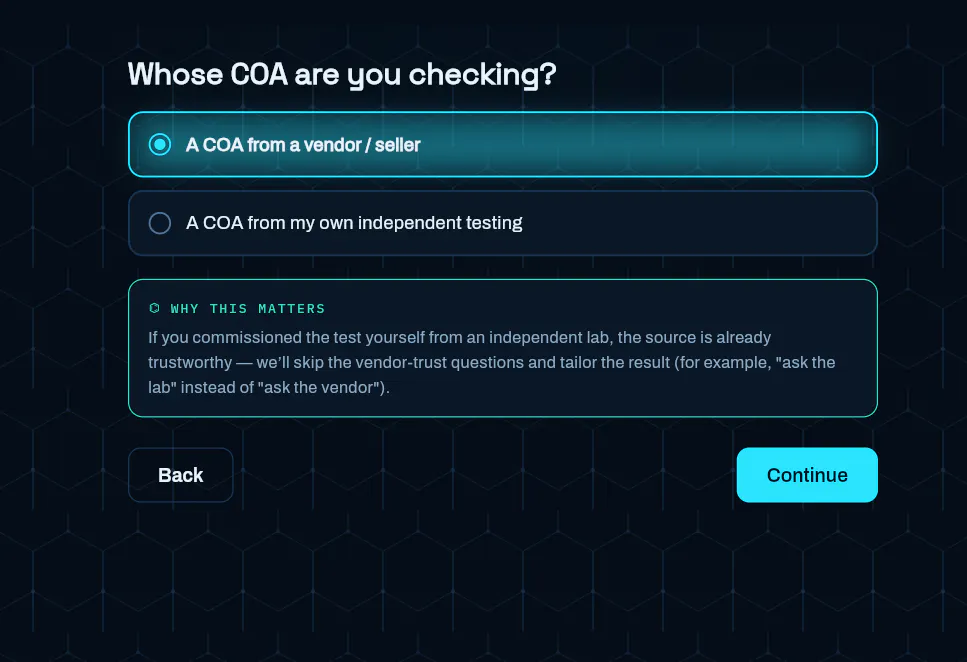967x662 pixels.
Task: Click the word 'Back' in outlined button
Action: 181,475
